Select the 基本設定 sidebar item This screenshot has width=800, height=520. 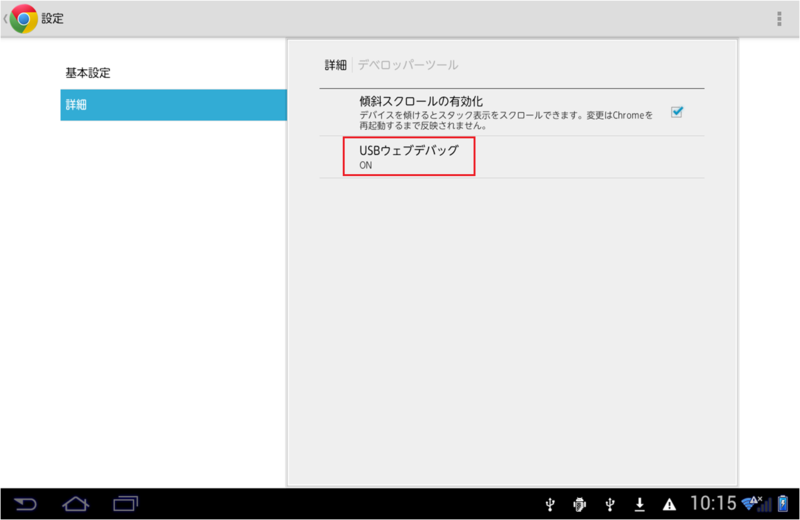(x=173, y=73)
